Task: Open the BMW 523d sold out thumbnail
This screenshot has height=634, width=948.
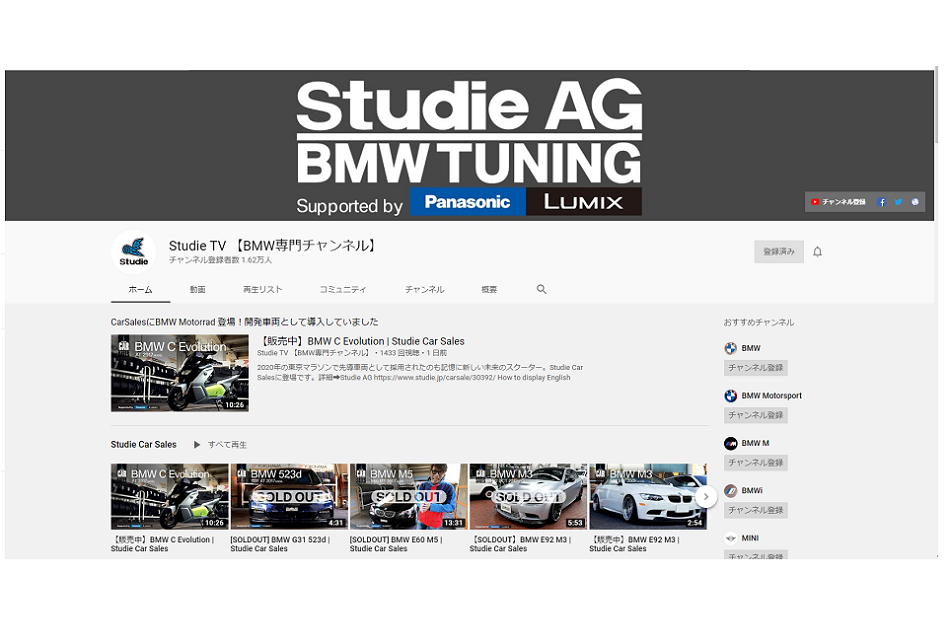Action: [289, 497]
